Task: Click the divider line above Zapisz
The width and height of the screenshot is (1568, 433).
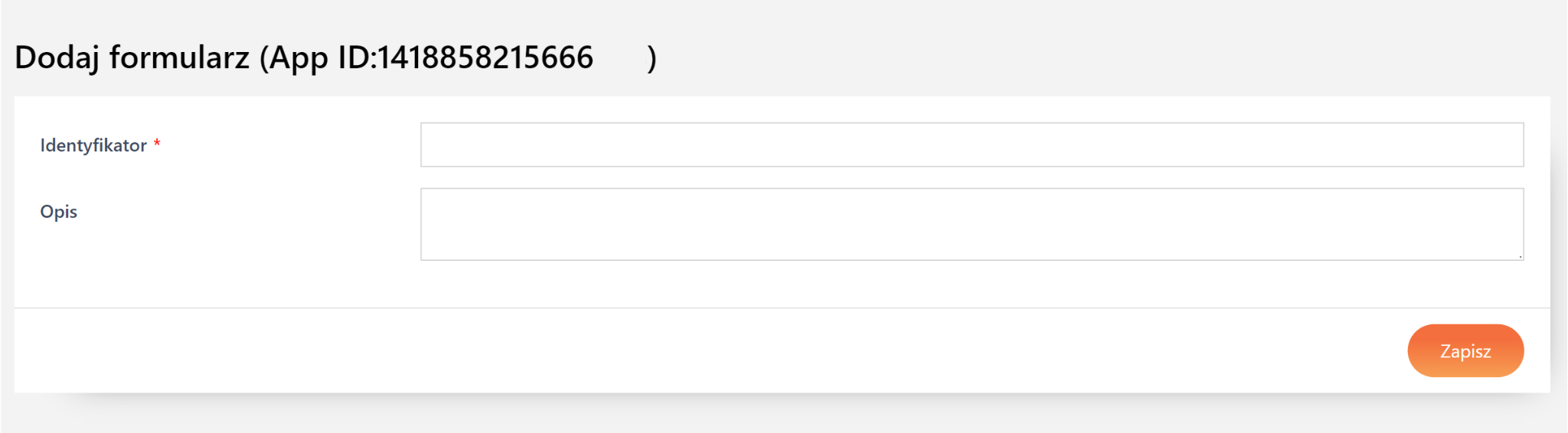Action: [766, 308]
